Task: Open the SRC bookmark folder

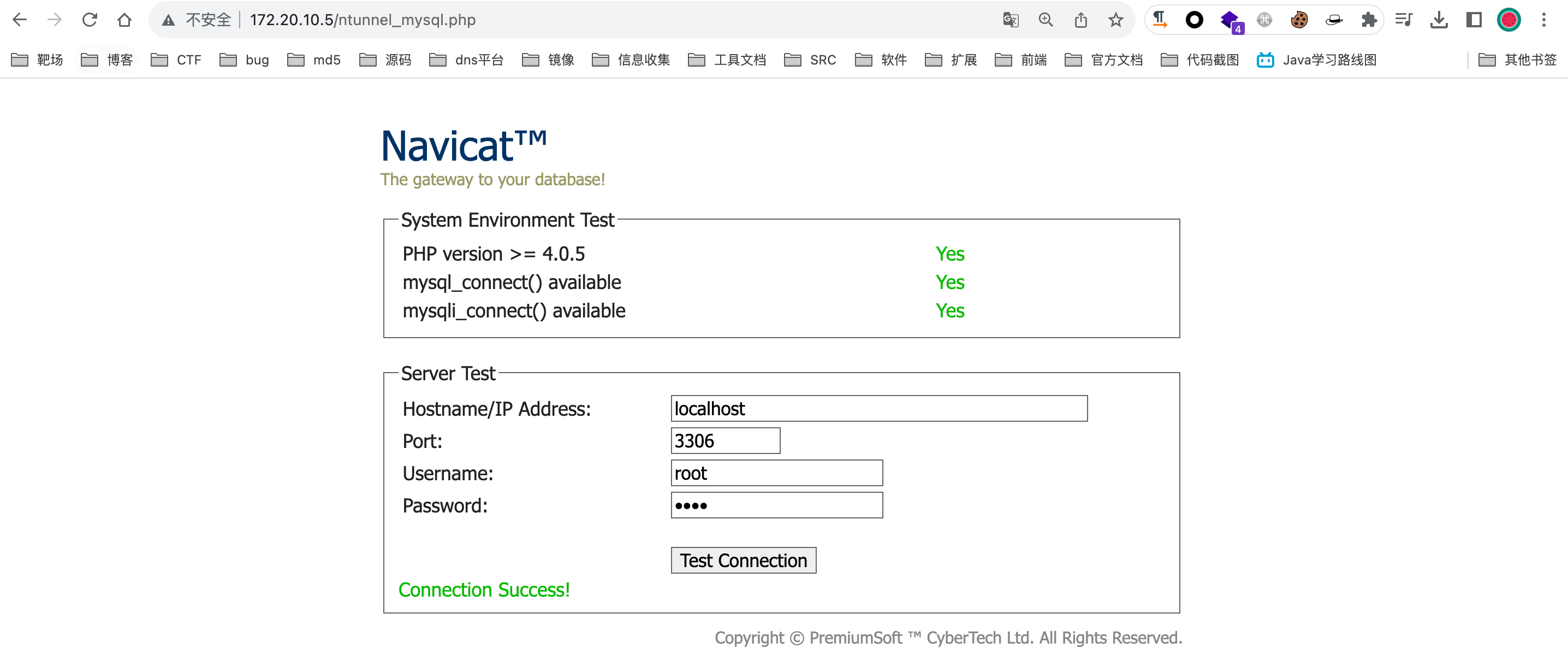Action: [810, 60]
